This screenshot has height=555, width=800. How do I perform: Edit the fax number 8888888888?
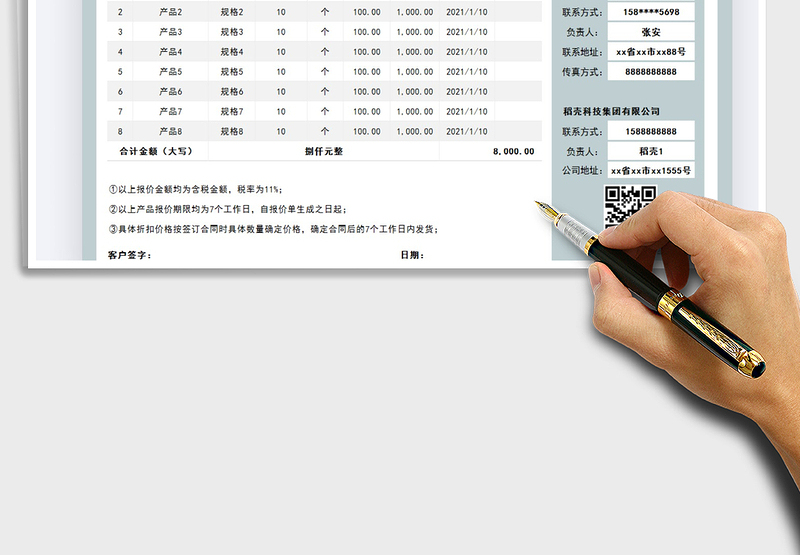pos(651,71)
